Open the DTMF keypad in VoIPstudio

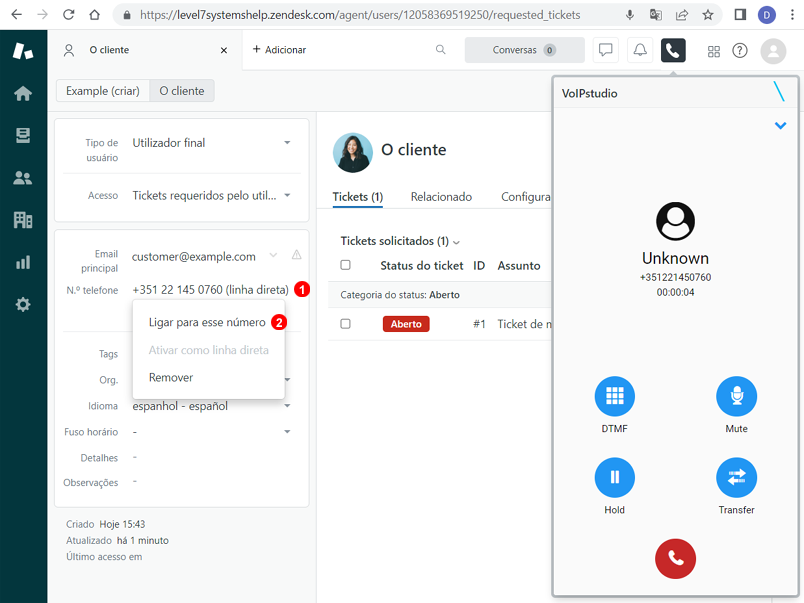click(614, 395)
